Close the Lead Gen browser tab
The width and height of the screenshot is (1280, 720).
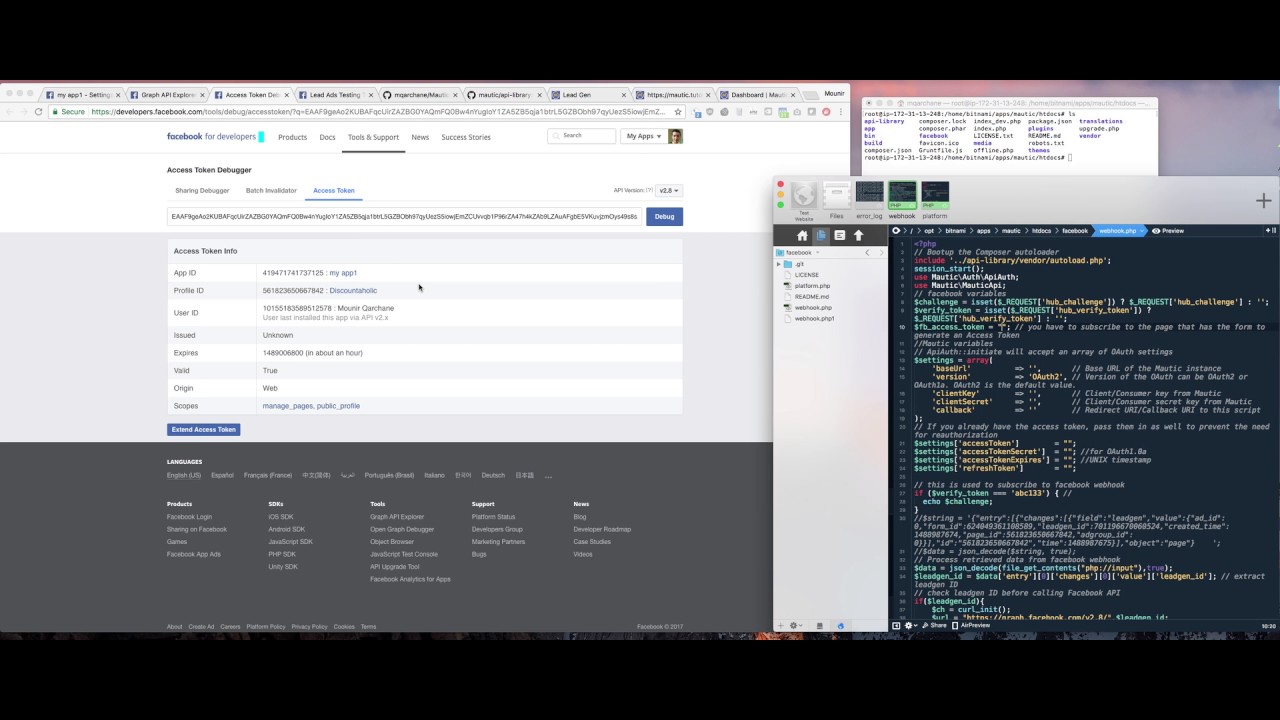(622, 95)
